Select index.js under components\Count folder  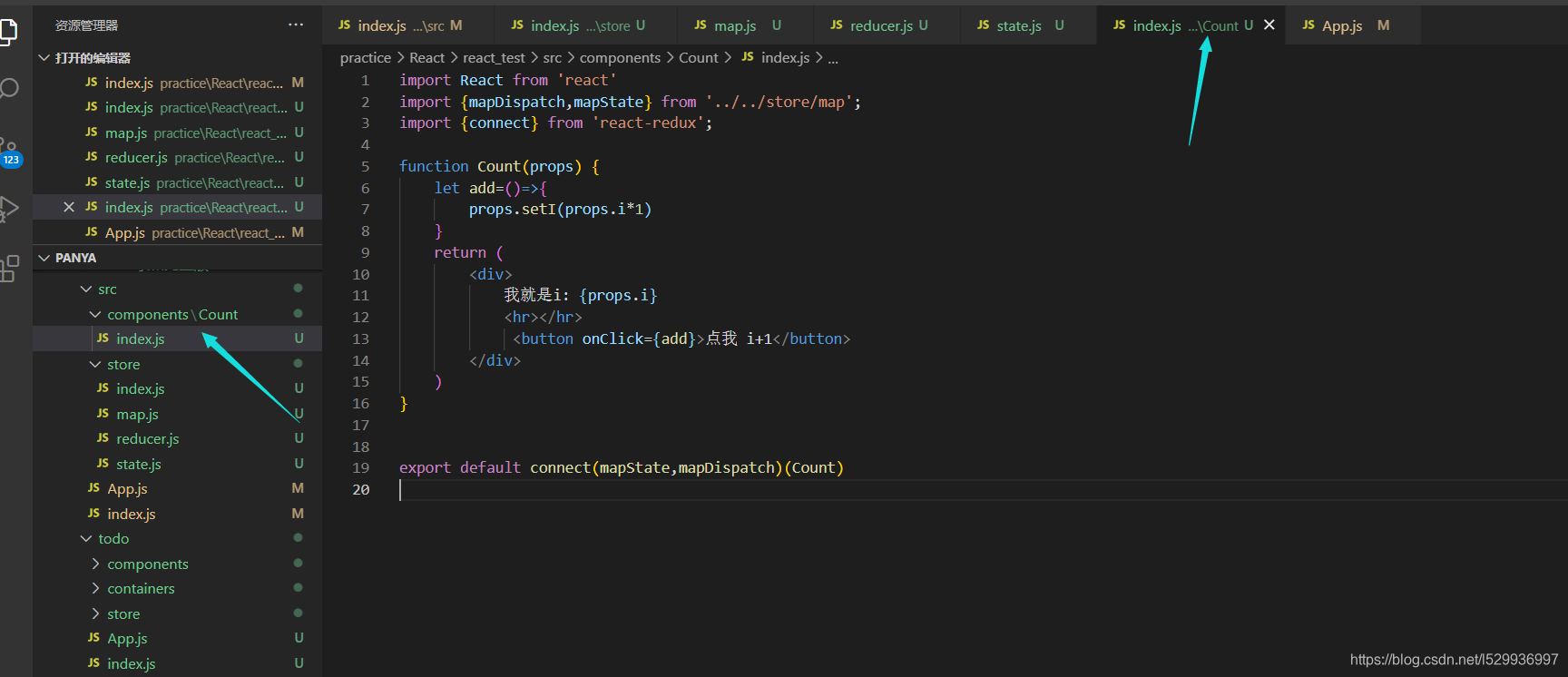[177, 338]
